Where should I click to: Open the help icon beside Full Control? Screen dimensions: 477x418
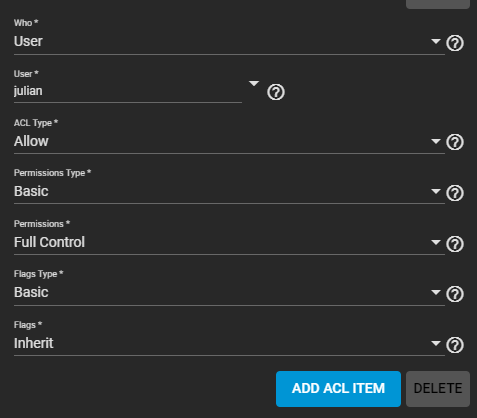[x=455, y=244]
